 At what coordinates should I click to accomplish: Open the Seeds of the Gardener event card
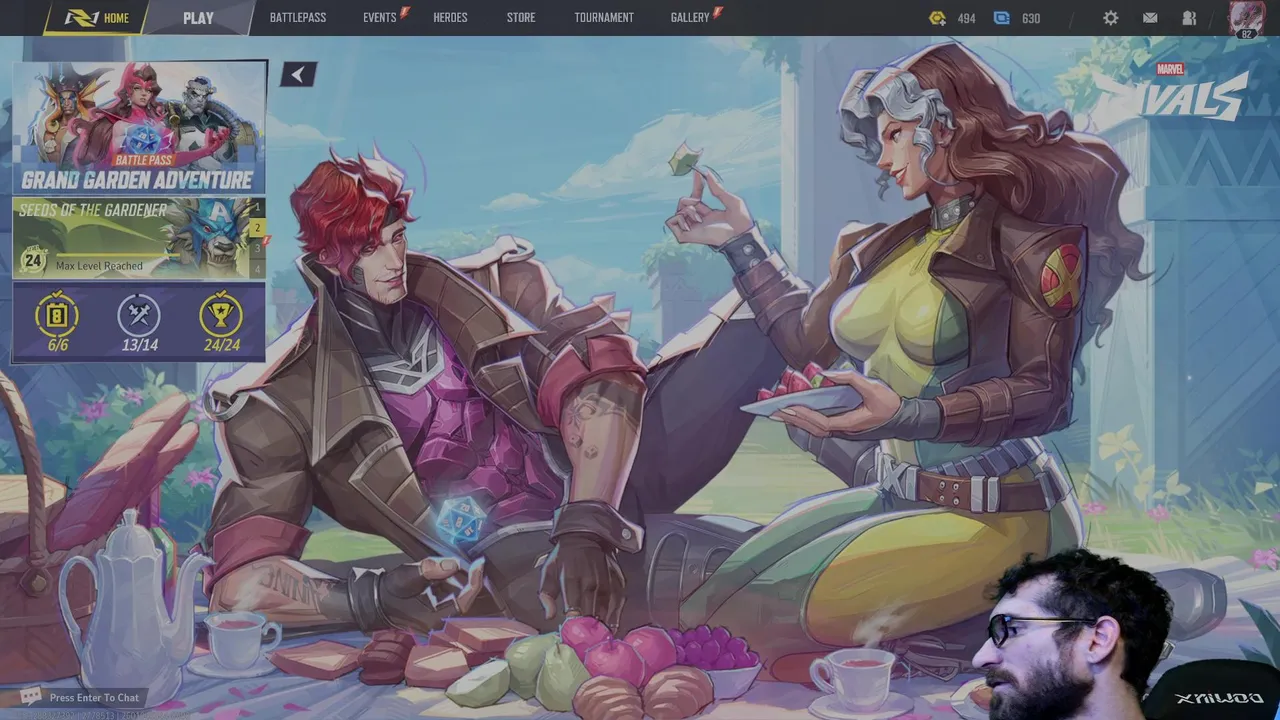[130, 238]
